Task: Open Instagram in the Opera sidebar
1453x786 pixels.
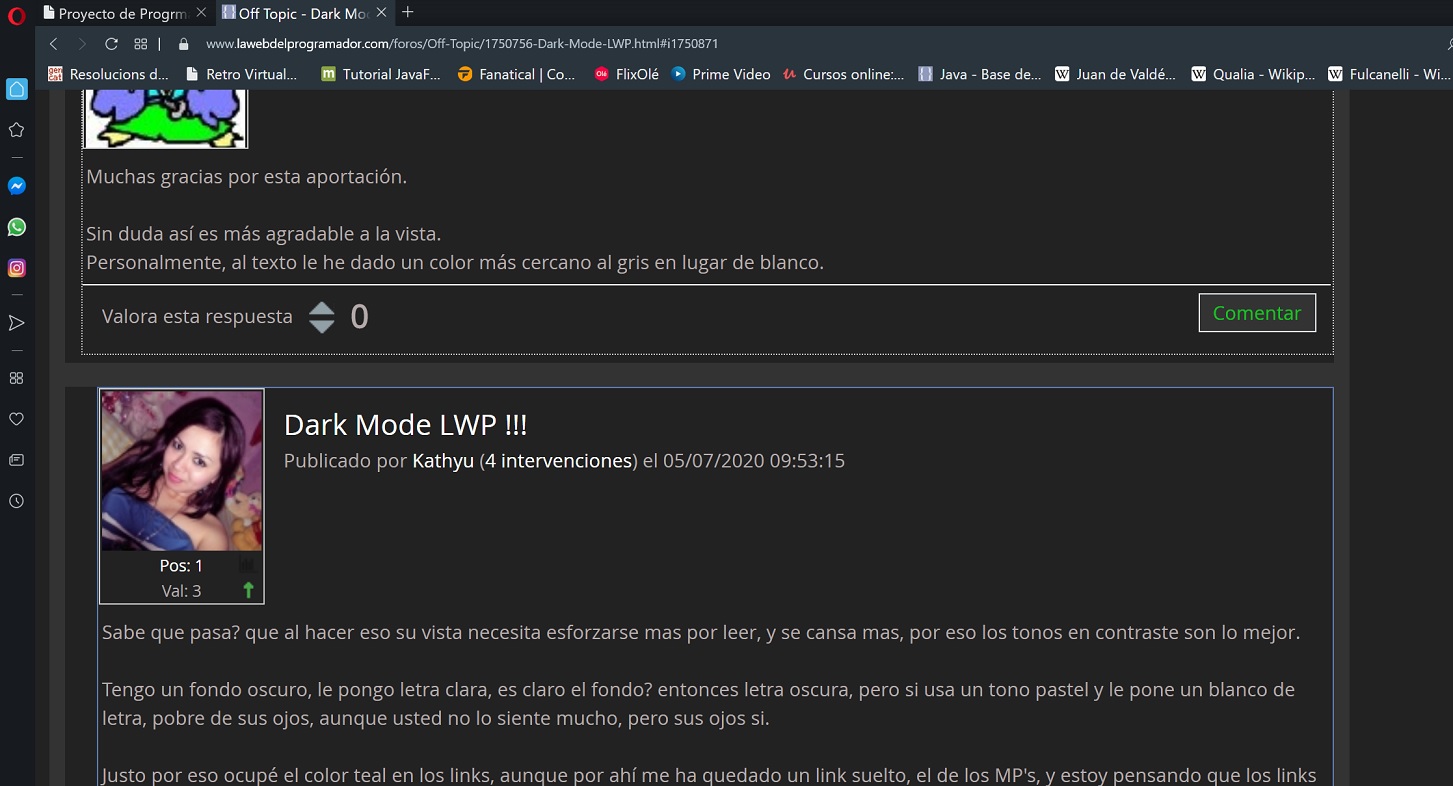Action: click(16, 268)
